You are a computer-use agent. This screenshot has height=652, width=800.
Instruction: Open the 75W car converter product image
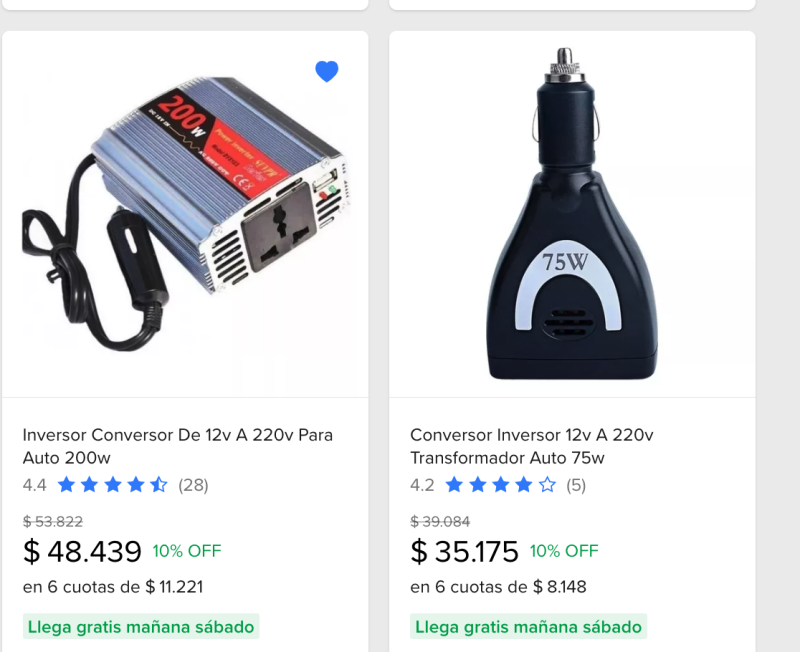coord(572,214)
